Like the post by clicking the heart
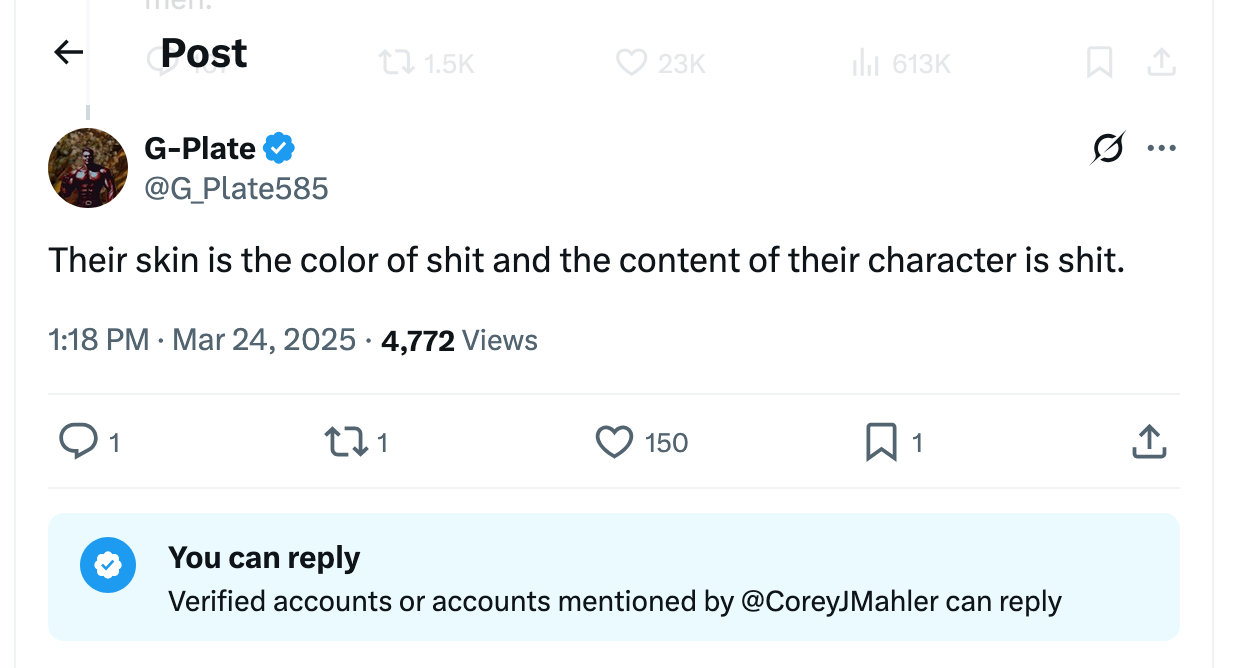Viewport: 1244px width, 668px height. 612,442
